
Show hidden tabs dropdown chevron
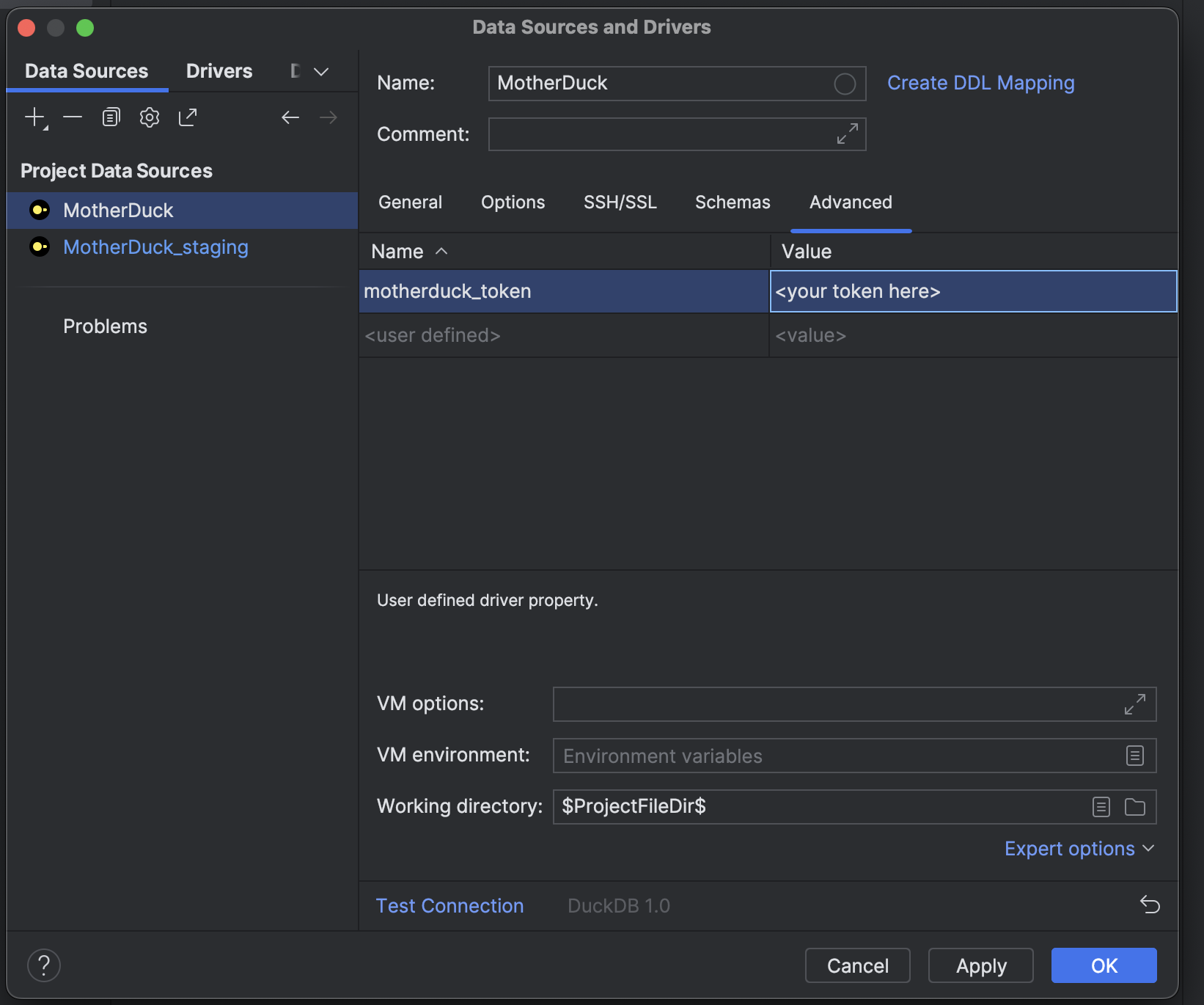(x=321, y=71)
